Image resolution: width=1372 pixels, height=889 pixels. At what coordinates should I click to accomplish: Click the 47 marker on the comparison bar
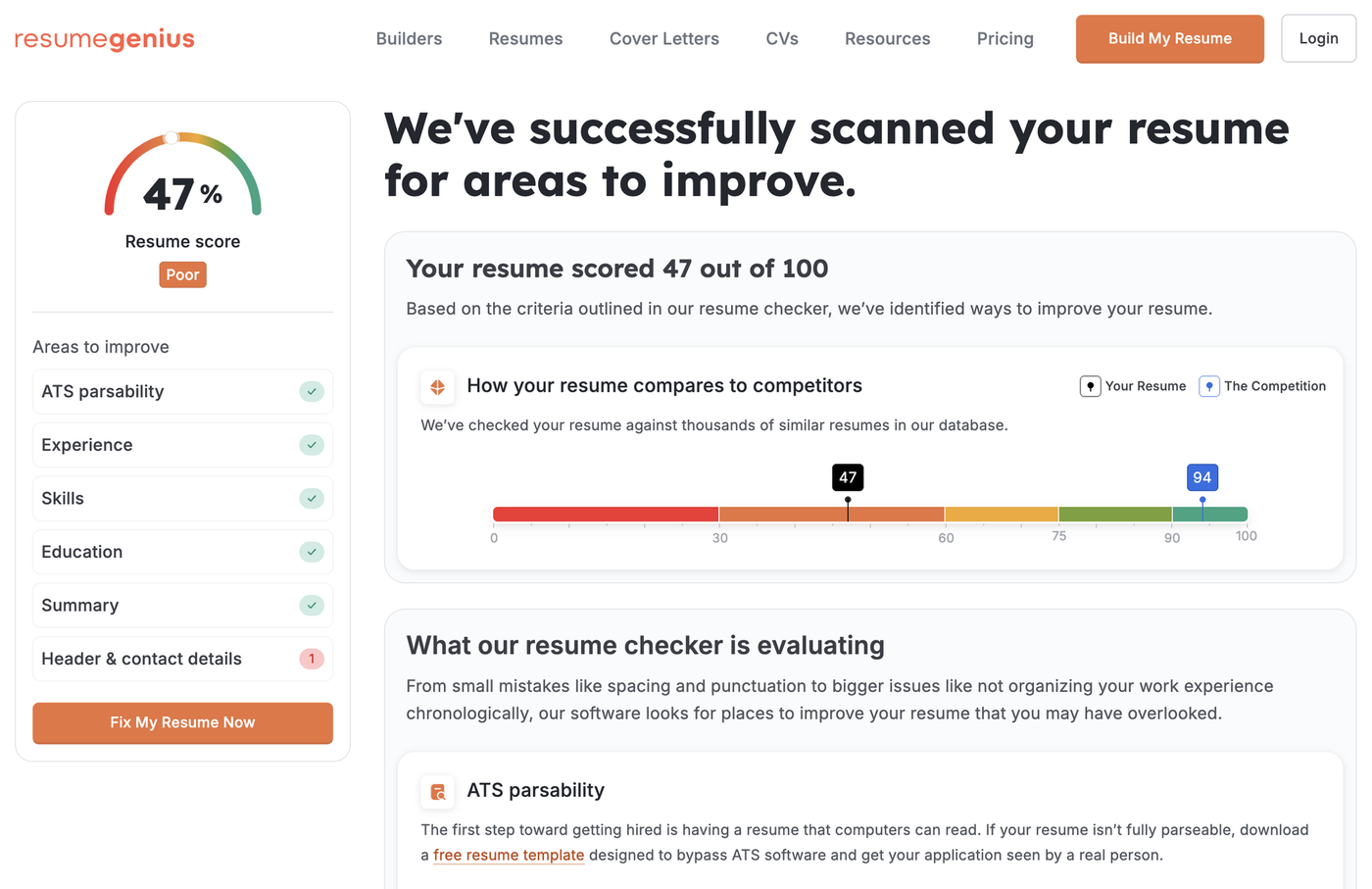click(847, 477)
